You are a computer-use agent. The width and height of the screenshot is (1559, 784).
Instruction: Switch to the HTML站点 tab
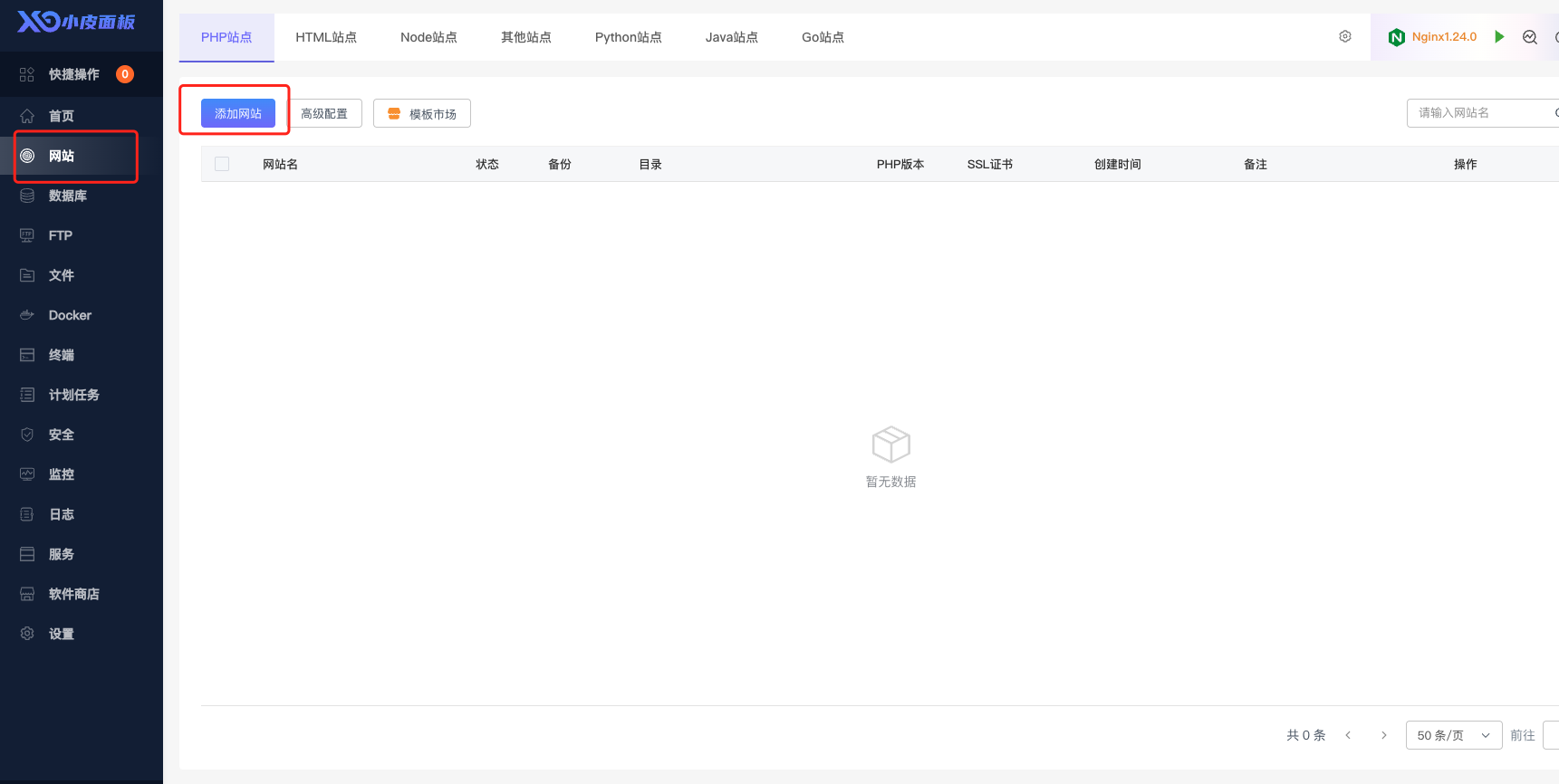[326, 37]
